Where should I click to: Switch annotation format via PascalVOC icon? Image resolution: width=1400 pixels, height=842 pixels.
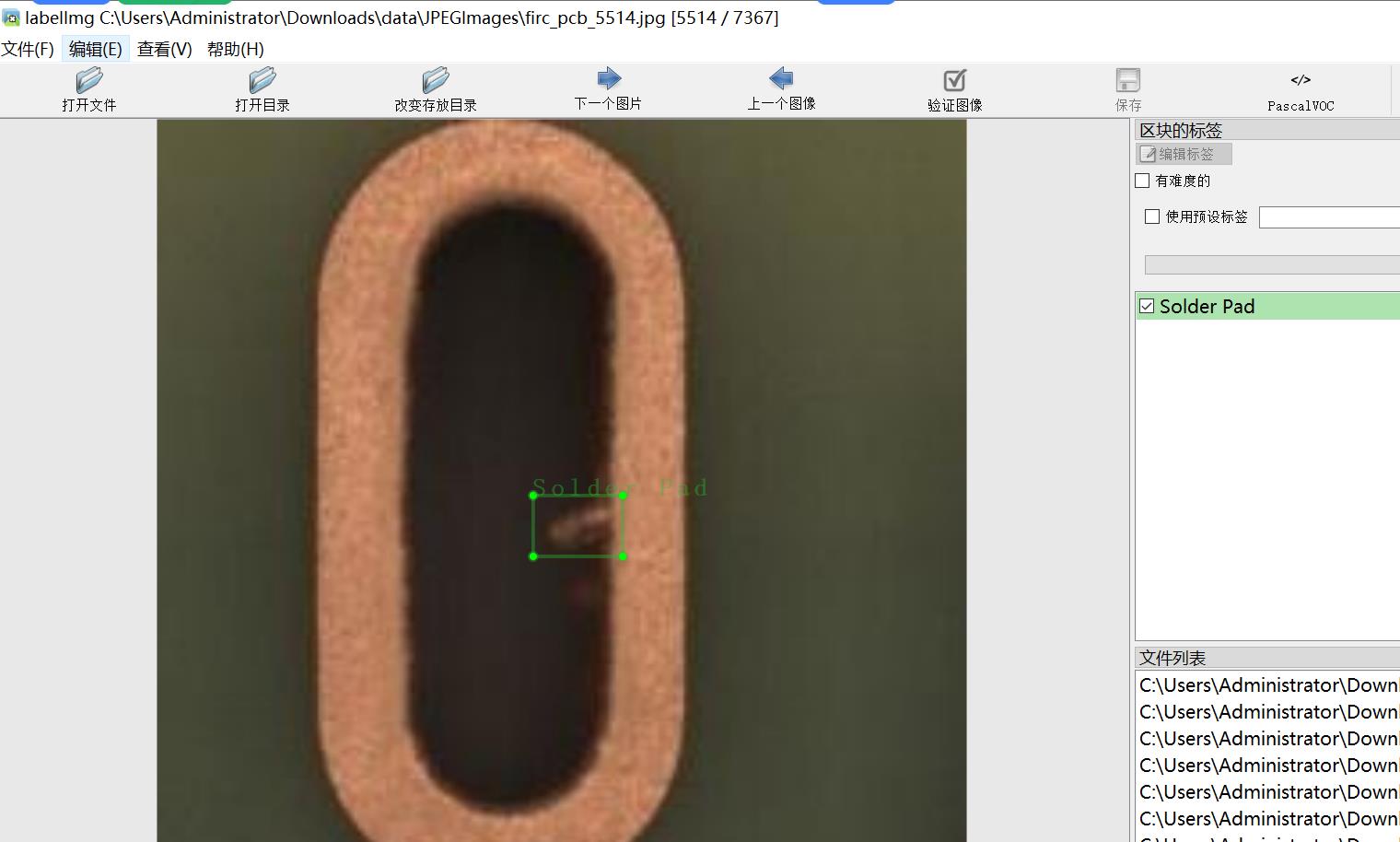click(1301, 80)
